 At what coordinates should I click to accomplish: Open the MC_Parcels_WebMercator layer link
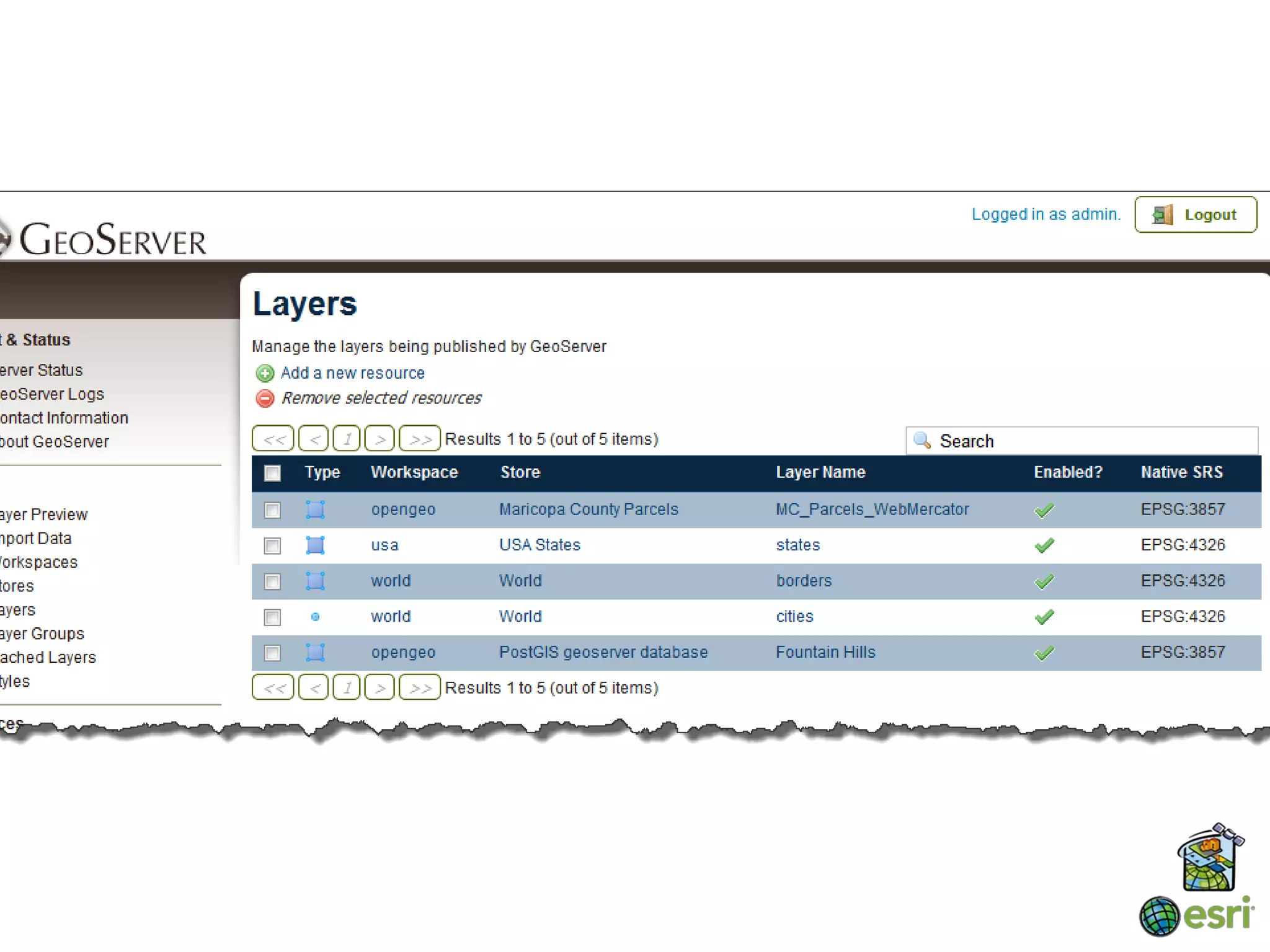pyautogui.click(x=872, y=509)
